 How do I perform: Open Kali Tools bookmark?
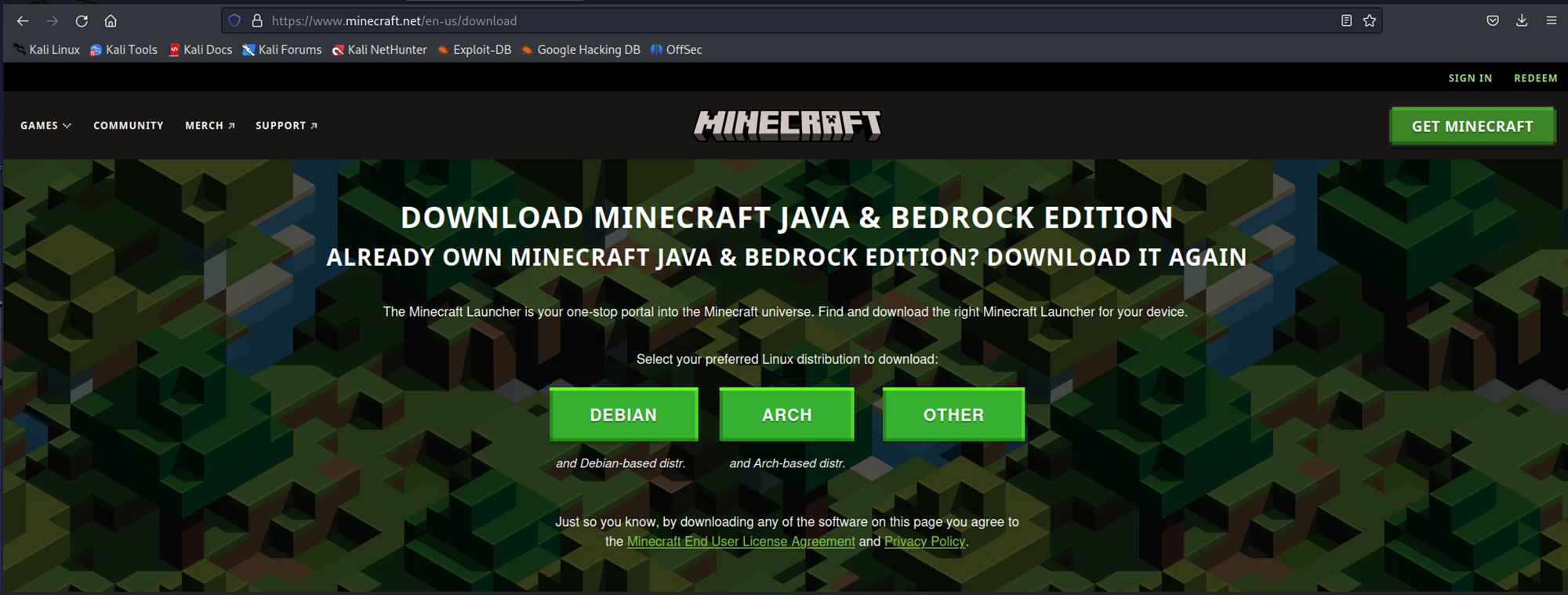point(124,49)
